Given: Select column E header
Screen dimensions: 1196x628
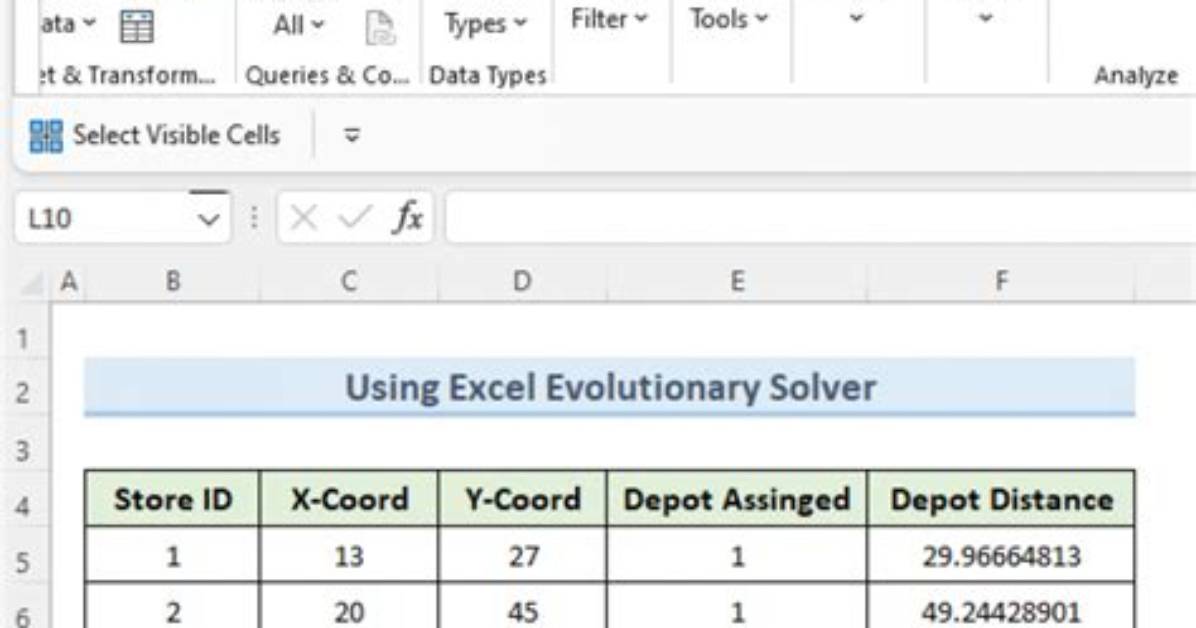Looking at the screenshot, I should pyautogui.click(x=737, y=282).
